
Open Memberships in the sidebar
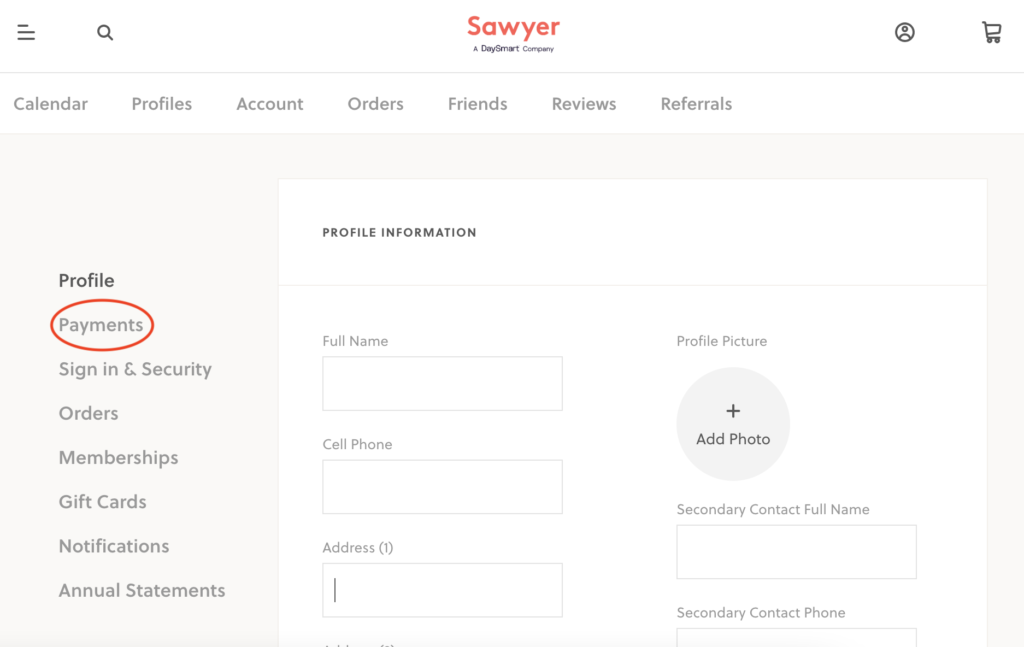point(118,458)
